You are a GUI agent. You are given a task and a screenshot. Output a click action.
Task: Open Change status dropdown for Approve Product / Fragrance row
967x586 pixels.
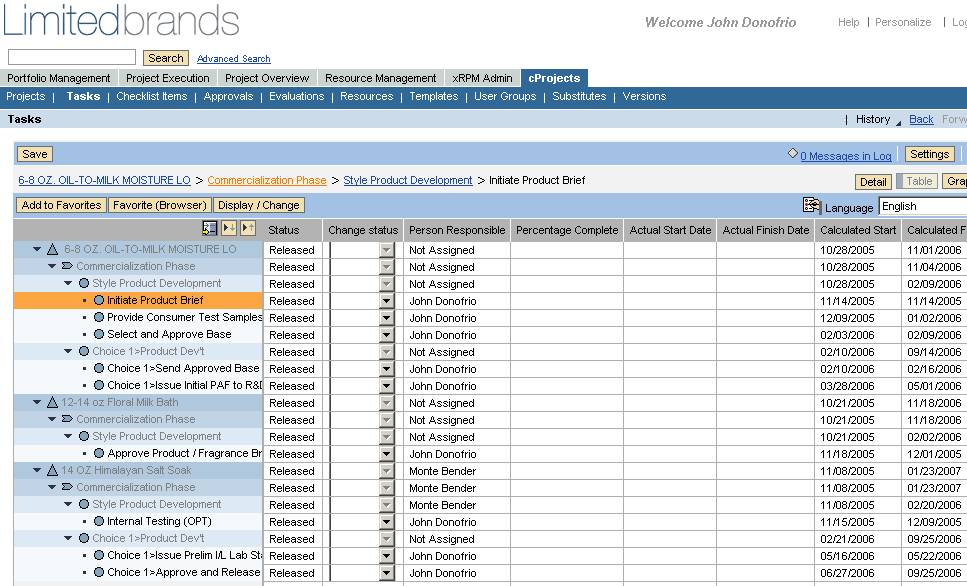point(387,454)
